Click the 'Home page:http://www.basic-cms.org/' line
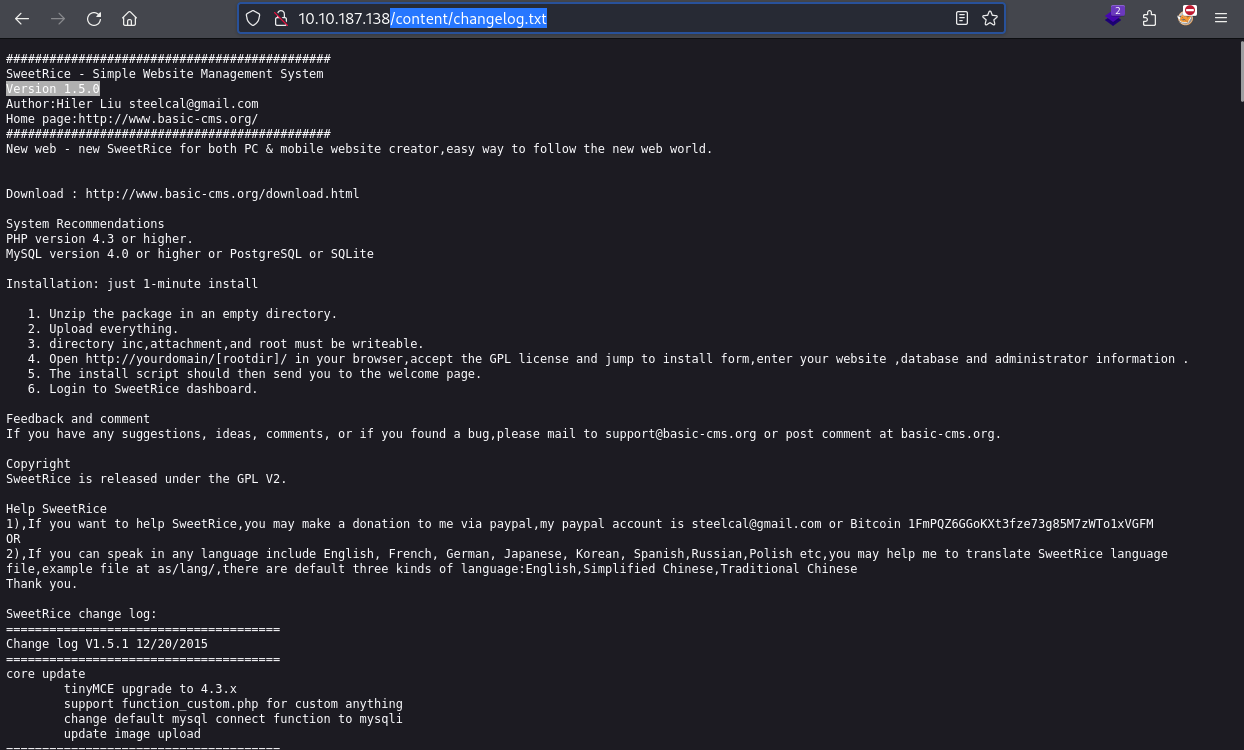The width and height of the screenshot is (1244, 750). [x=132, y=119]
